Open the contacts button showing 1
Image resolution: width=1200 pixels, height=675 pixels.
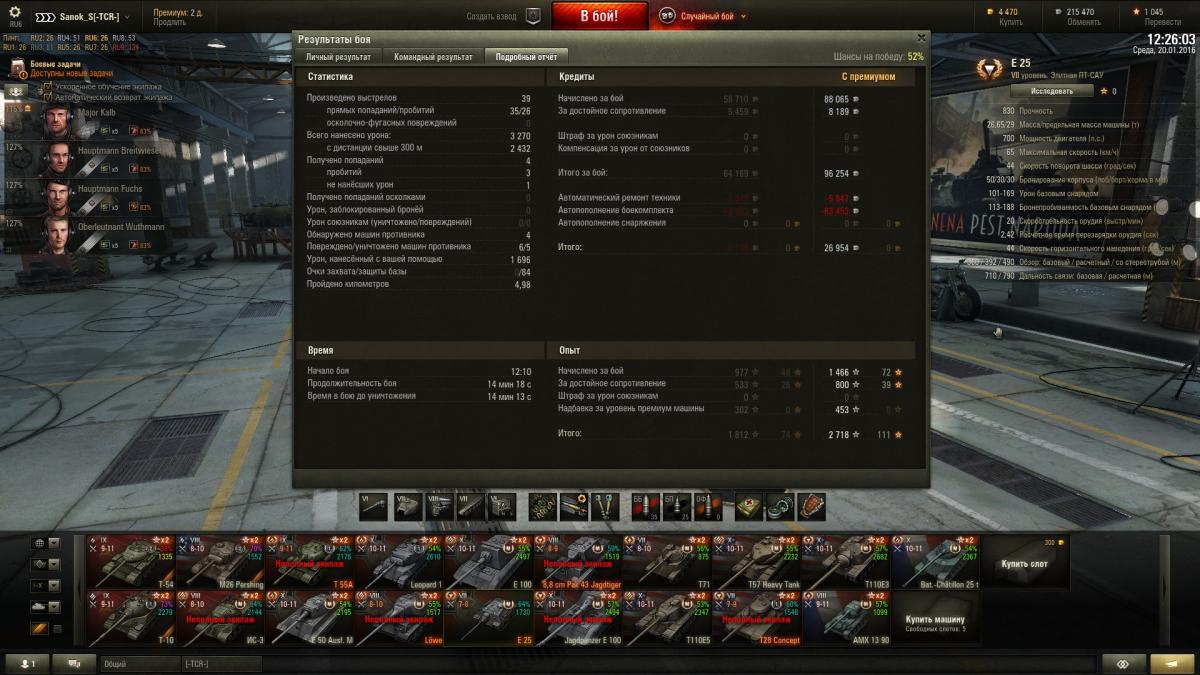(x=27, y=663)
